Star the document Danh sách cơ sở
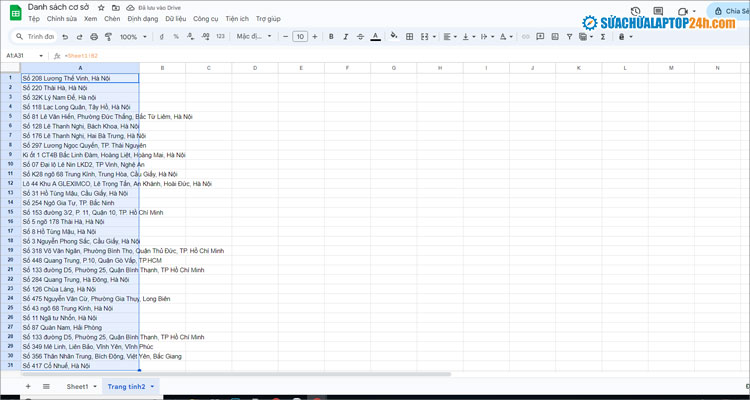Image resolution: width=750 pixels, height=400 pixels. [102, 7]
